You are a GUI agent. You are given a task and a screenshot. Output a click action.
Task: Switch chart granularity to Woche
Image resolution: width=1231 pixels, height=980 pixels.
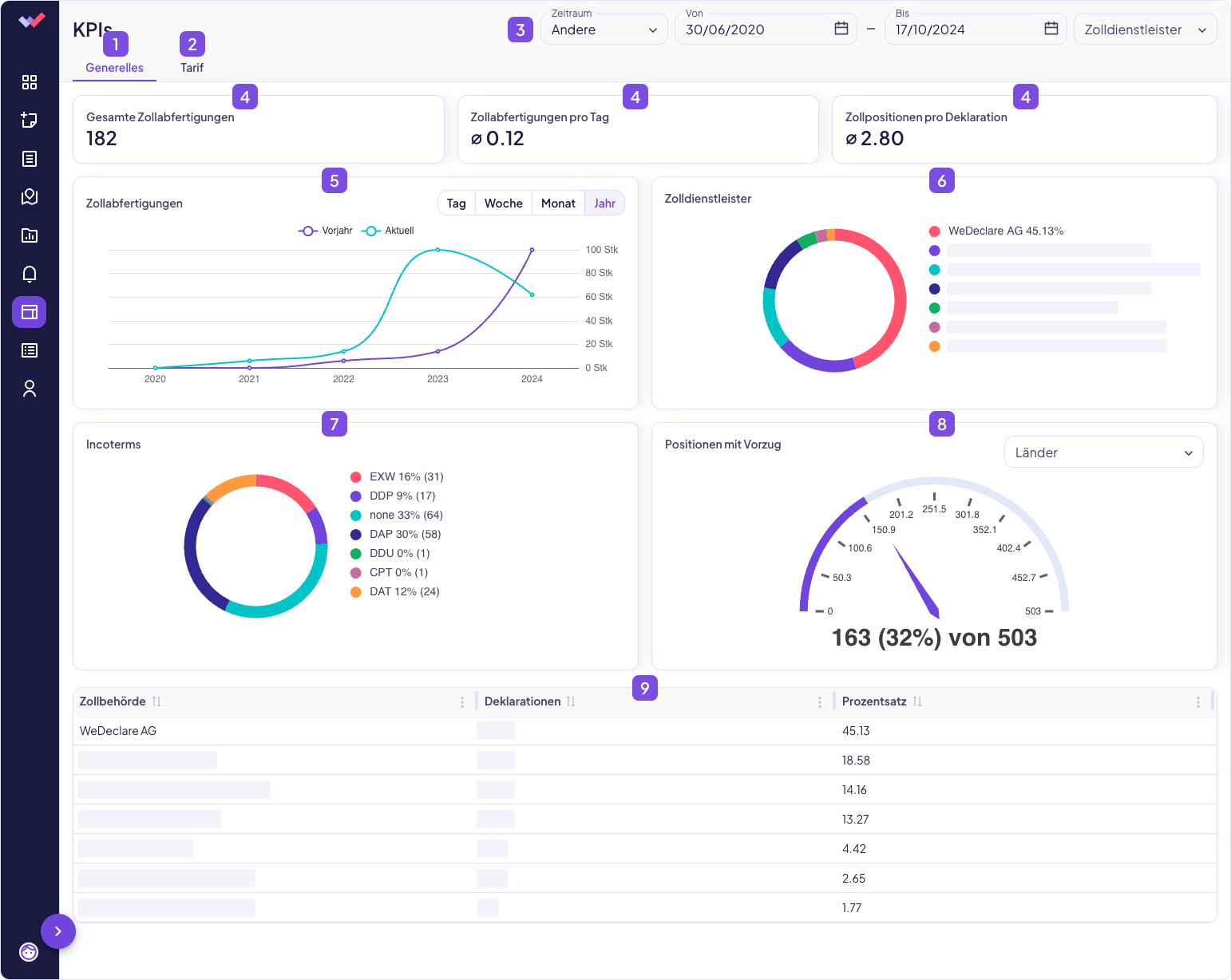(503, 204)
